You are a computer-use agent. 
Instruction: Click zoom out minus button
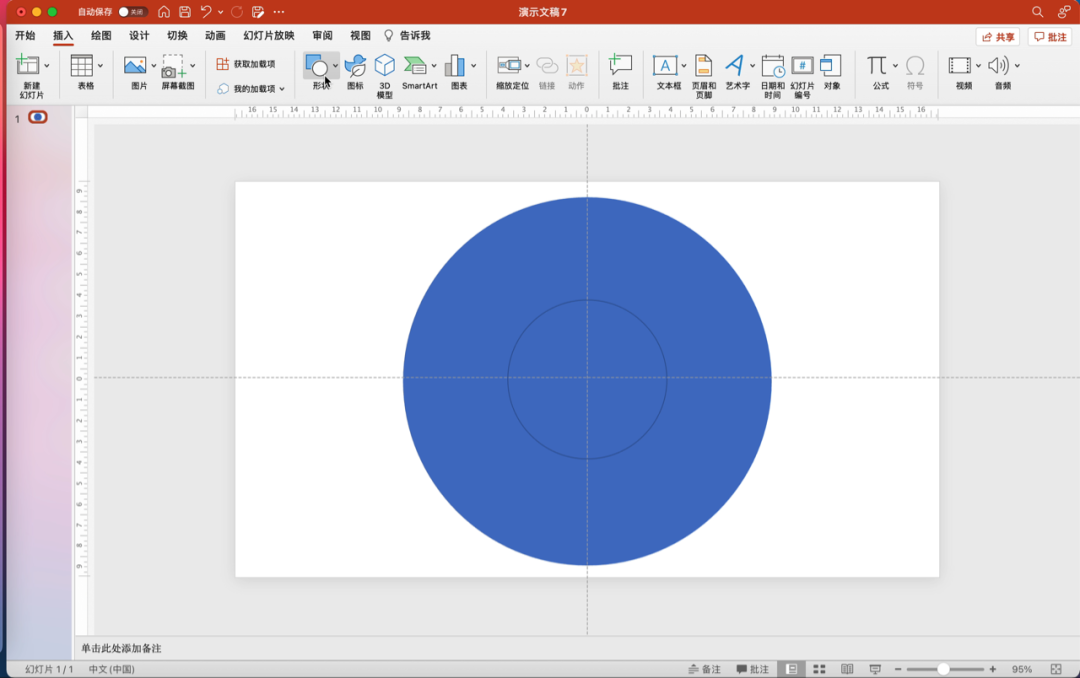pyautogui.click(x=897, y=669)
